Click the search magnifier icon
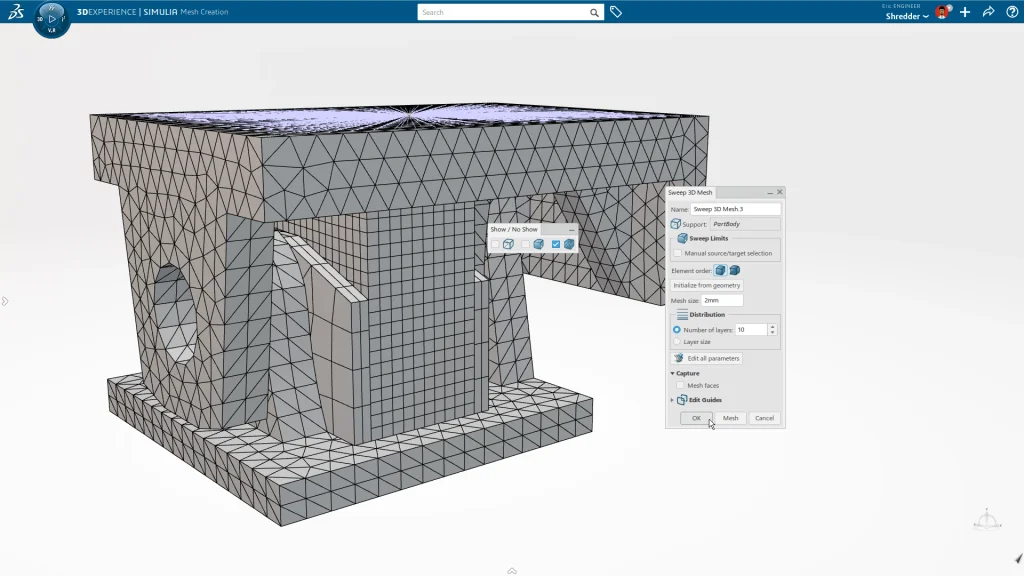 click(594, 13)
